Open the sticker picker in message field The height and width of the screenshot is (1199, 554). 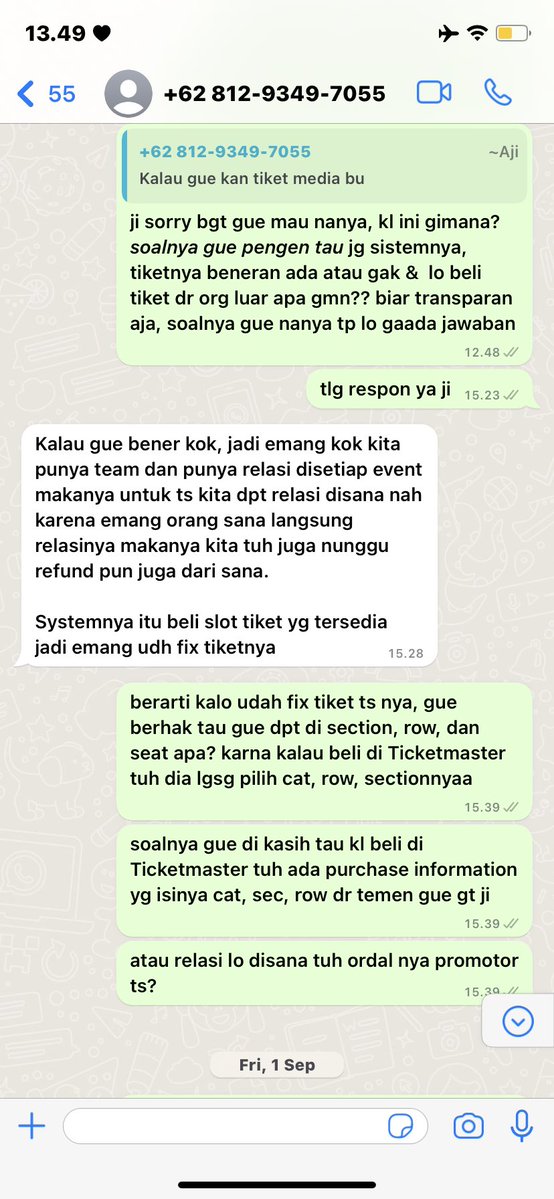pos(401,1126)
